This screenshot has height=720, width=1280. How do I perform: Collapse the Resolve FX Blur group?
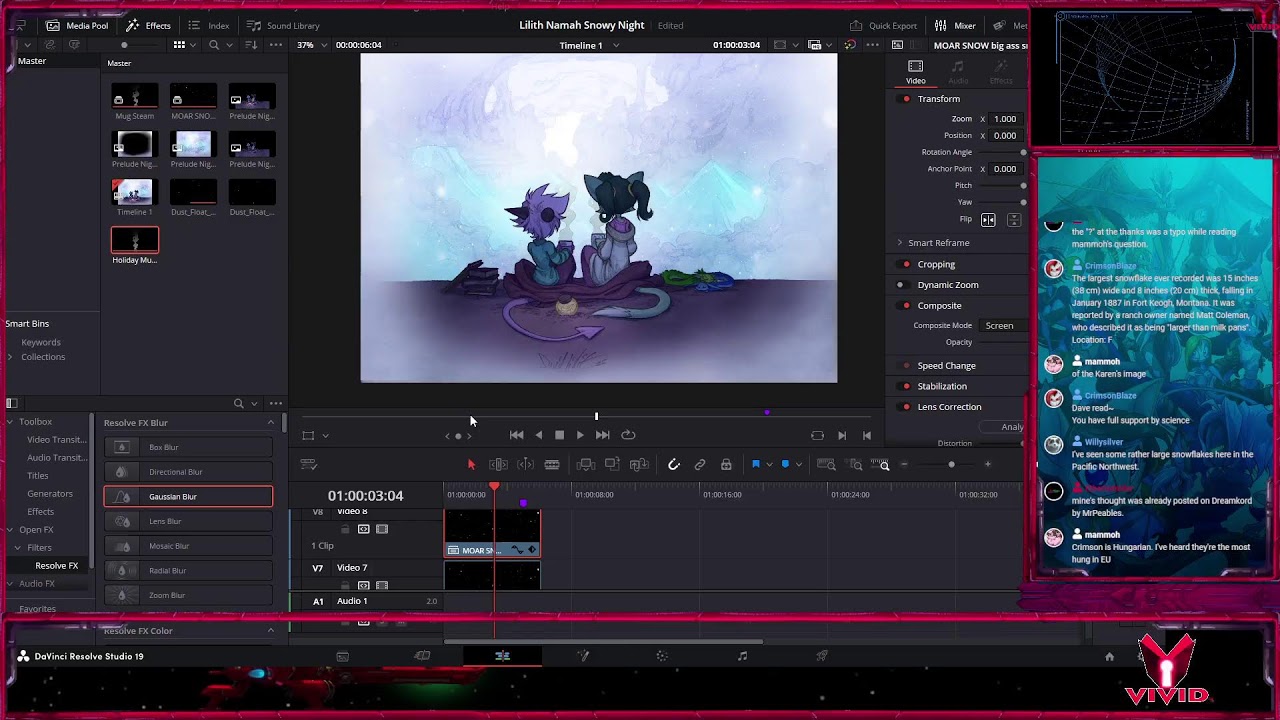[270, 423]
